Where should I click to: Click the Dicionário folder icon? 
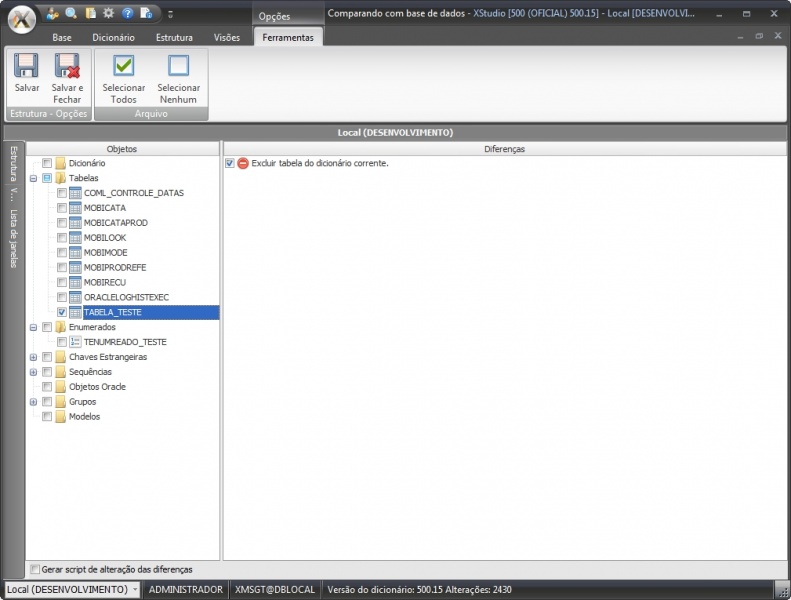click(x=61, y=163)
